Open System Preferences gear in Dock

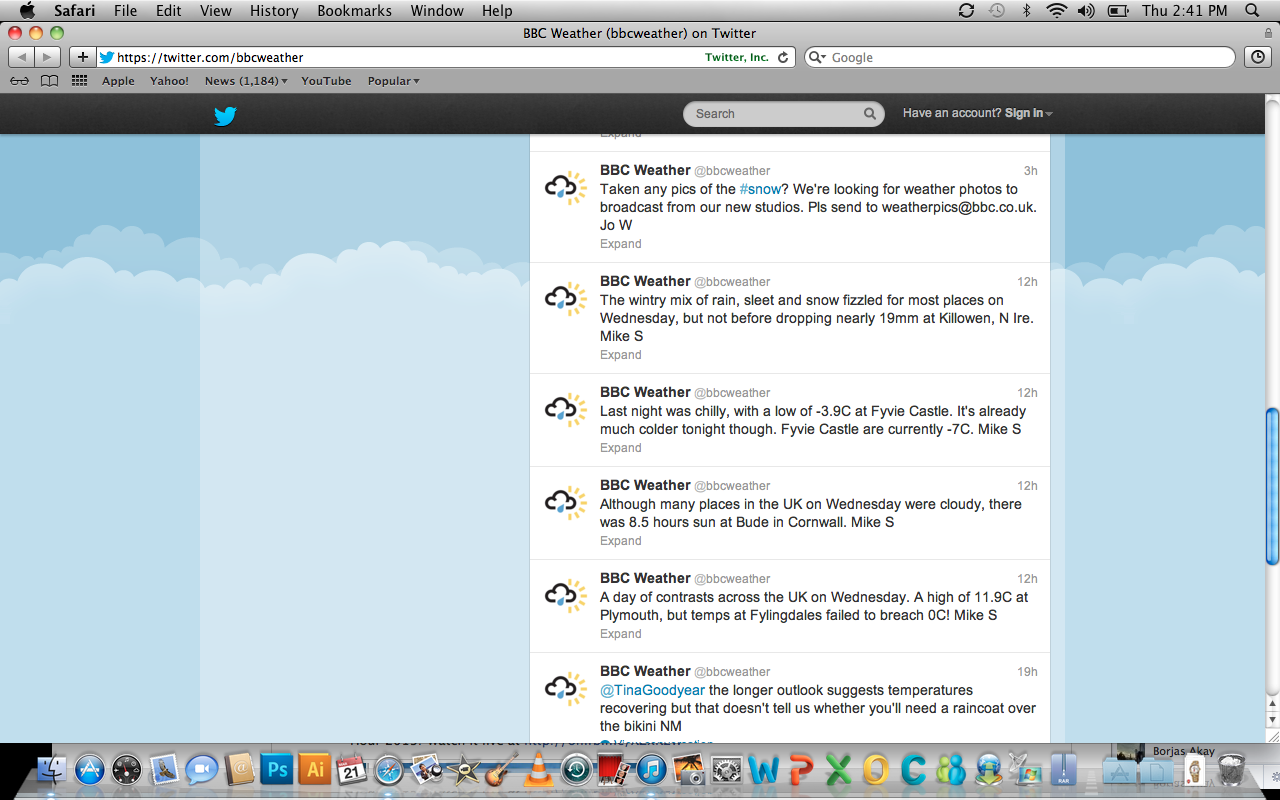(725, 769)
